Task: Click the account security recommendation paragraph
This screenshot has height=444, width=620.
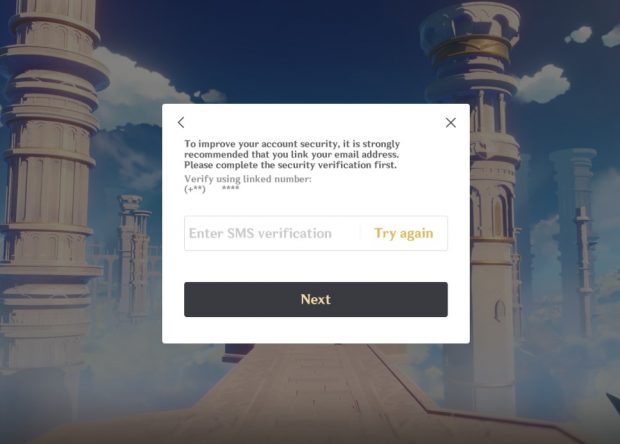Action: pos(292,154)
